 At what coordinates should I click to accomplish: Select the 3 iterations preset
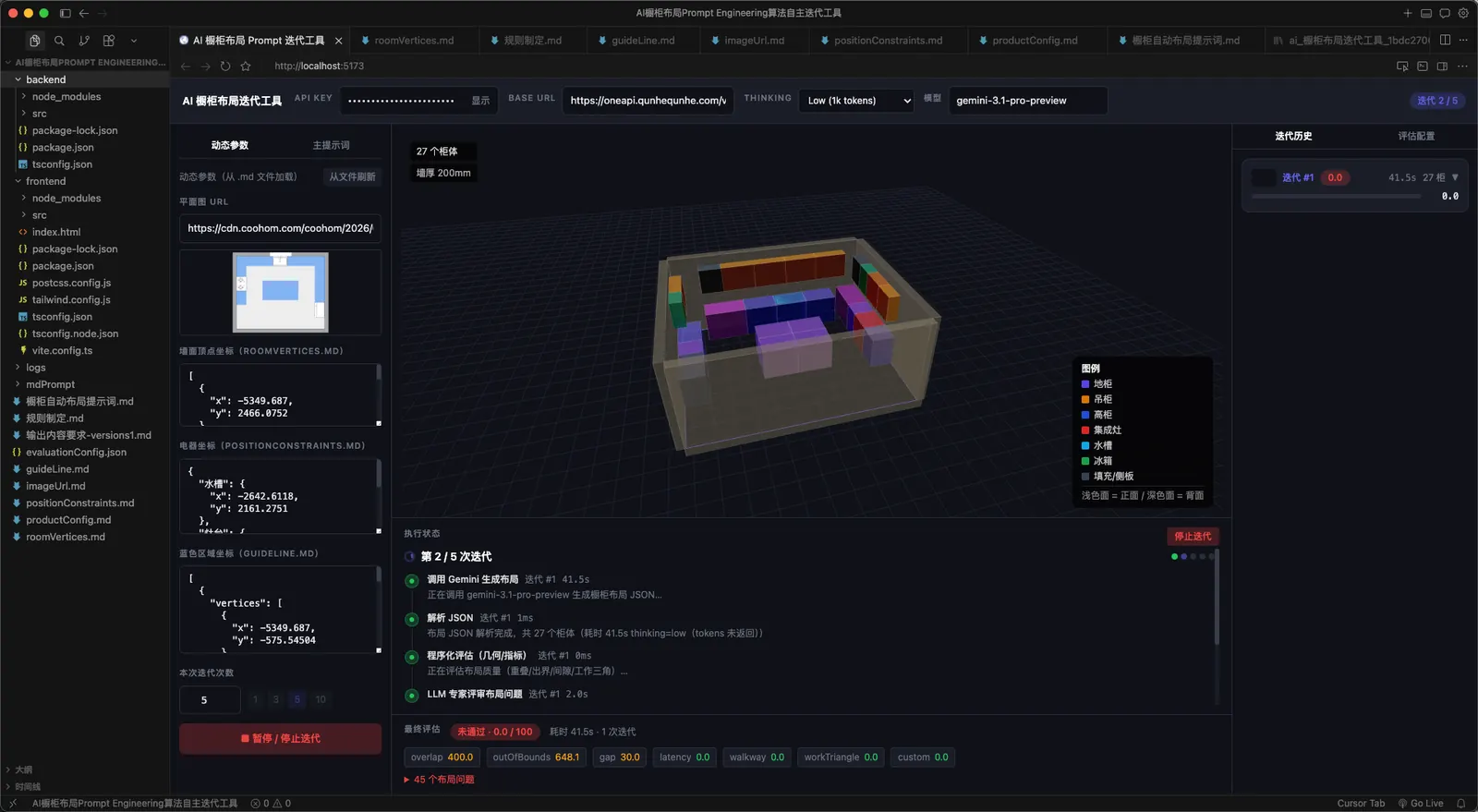pos(275,700)
